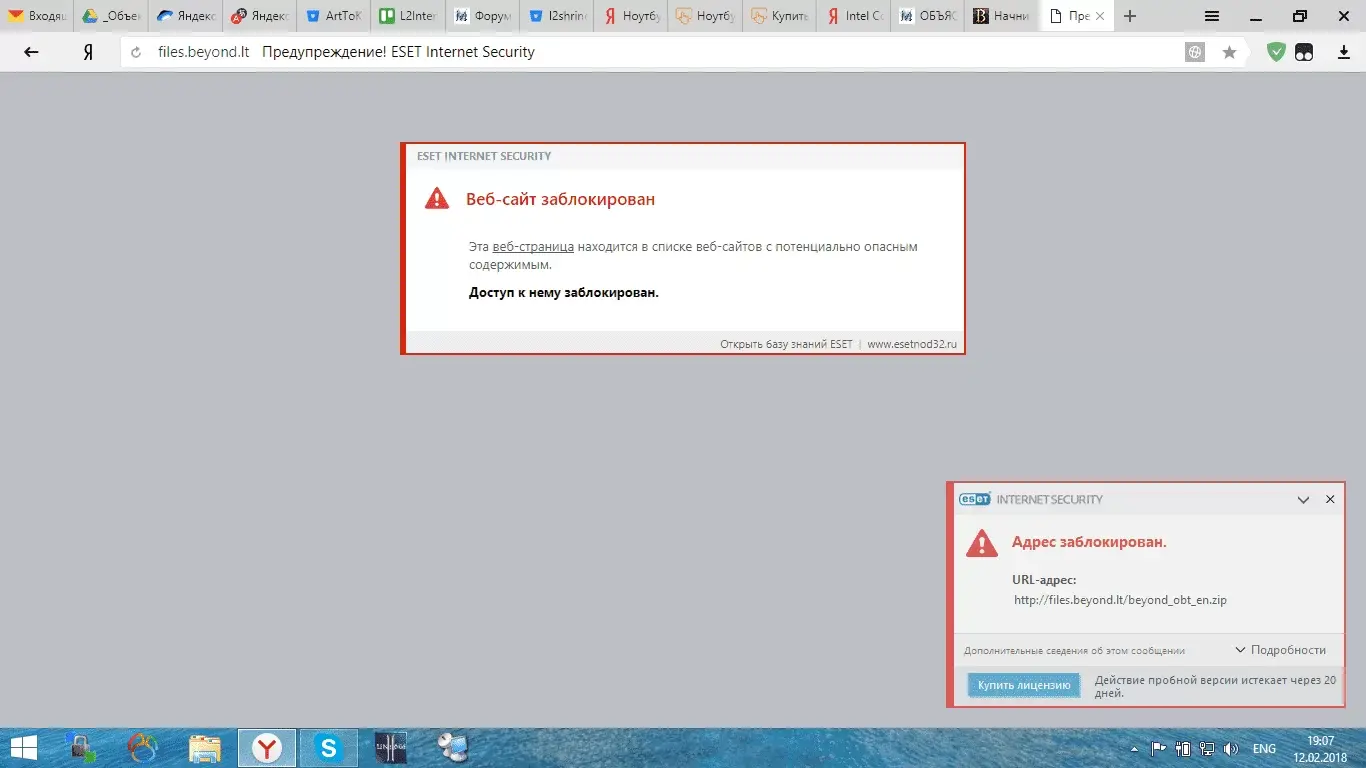The height and width of the screenshot is (768, 1366).
Task: Click the trial expiry notice text
Action: [x=1215, y=686]
